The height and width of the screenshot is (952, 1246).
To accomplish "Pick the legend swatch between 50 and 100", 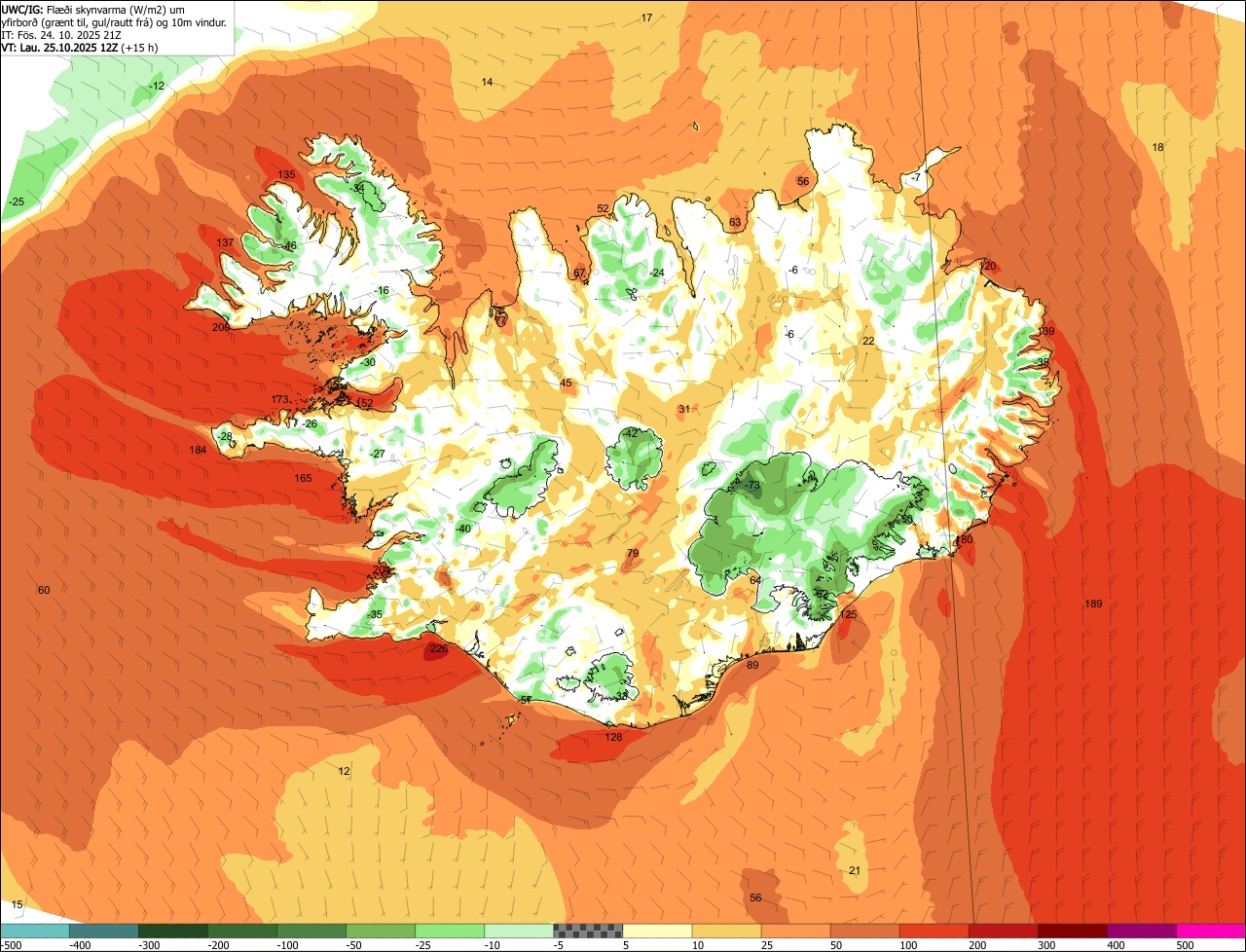I will (865, 931).
